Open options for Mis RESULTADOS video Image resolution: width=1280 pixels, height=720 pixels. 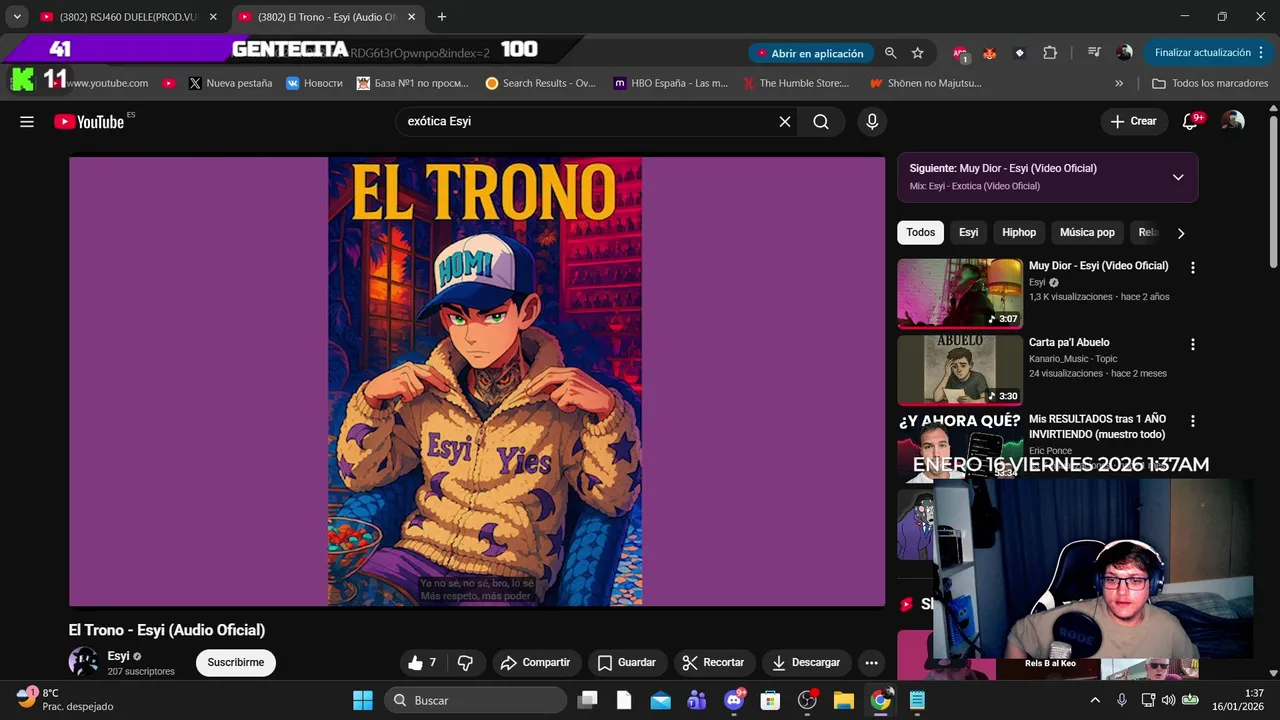1192,421
